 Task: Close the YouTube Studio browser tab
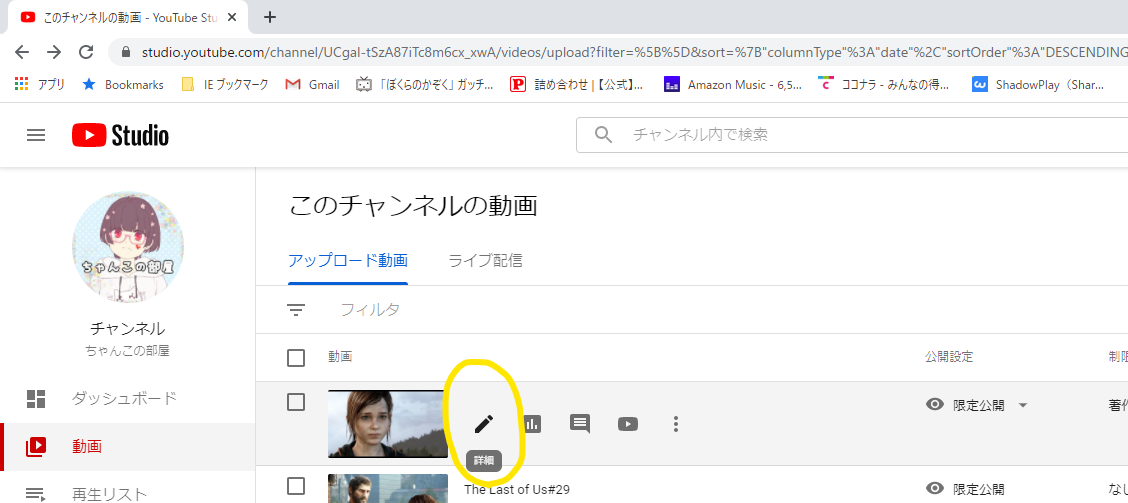232,17
